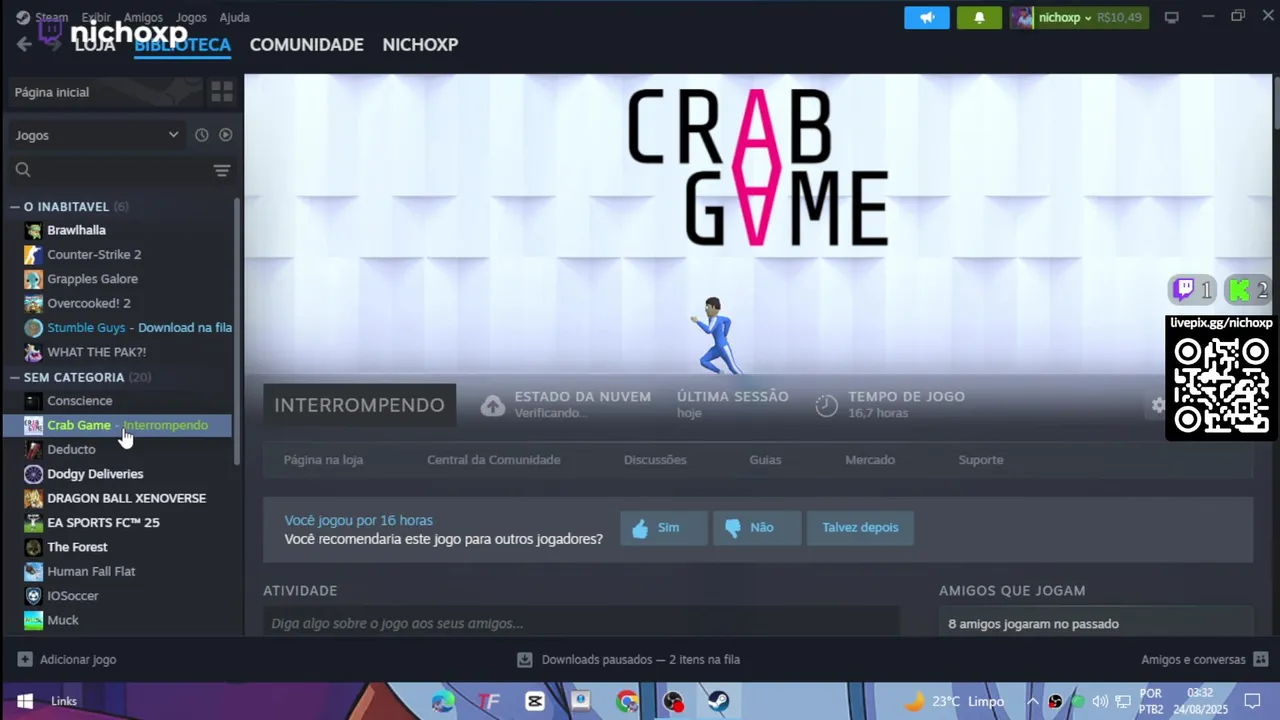Go to the NICHOXP profile tab

tap(420, 45)
